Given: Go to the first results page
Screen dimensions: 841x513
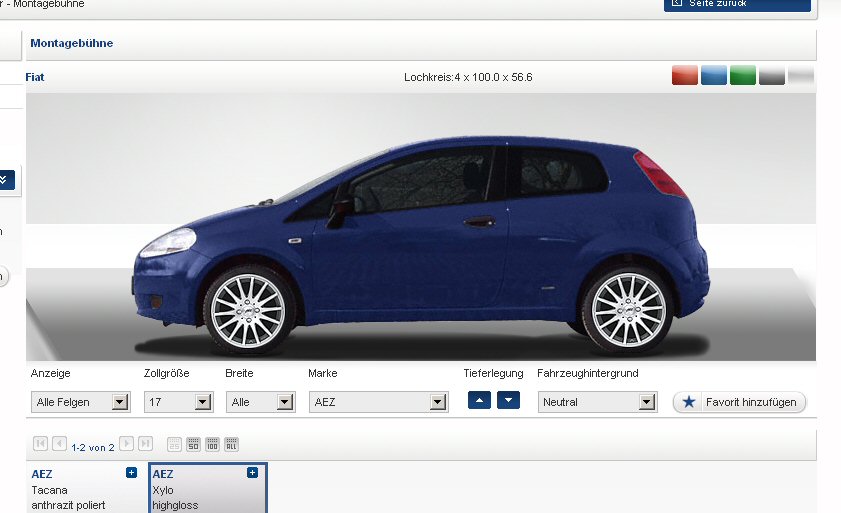Looking at the screenshot, I should click(40, 443).
